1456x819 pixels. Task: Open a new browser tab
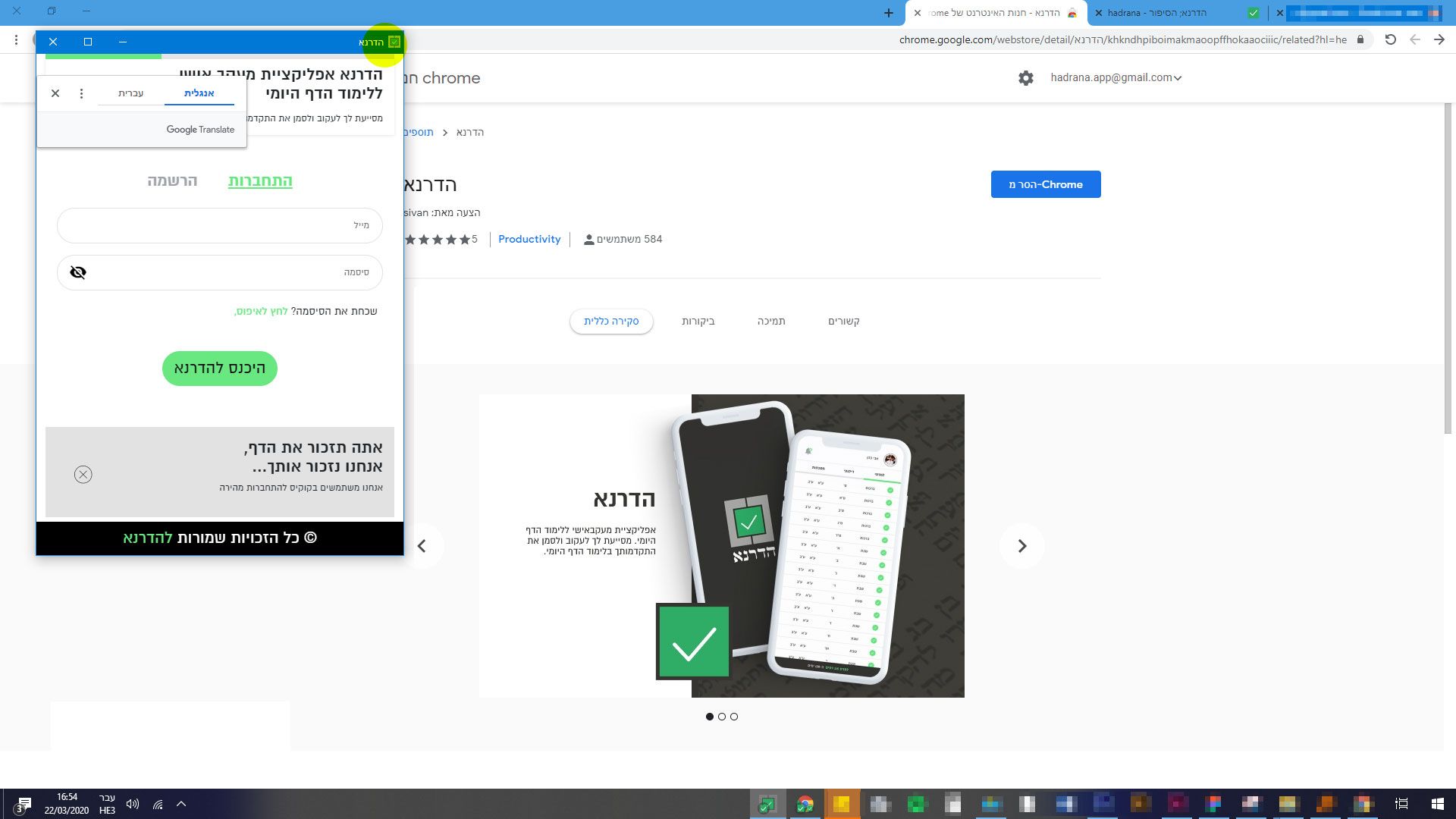click(x=889, y=13)
